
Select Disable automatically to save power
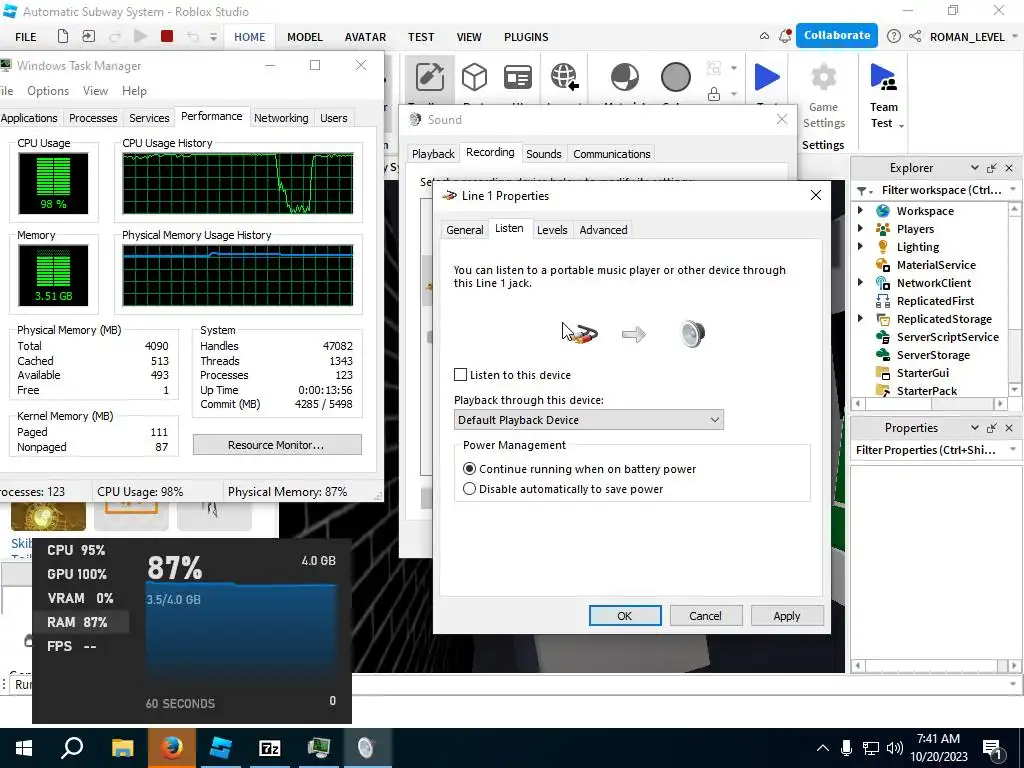(469, 489)
